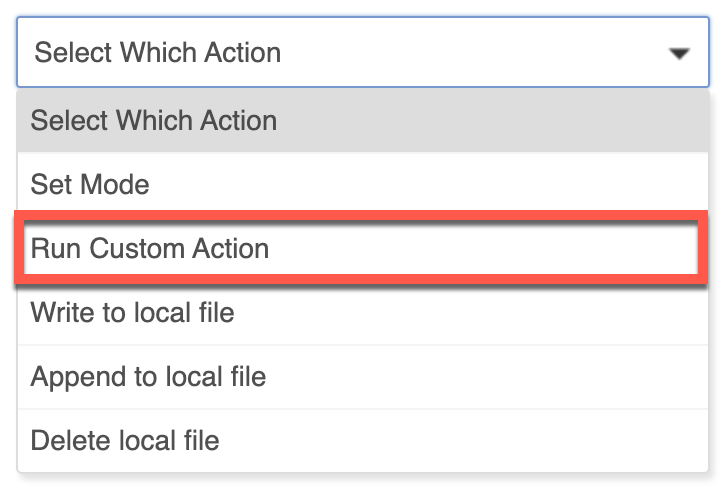Click the Select Which Action field text
724x500 pixels.
pos(157,52)
